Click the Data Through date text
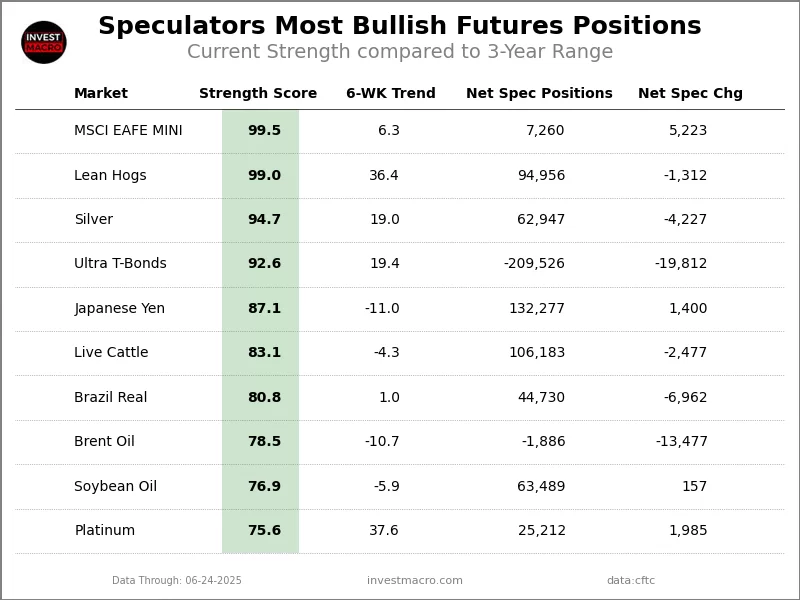Screen dimensions: 800x600 point(177,581)
